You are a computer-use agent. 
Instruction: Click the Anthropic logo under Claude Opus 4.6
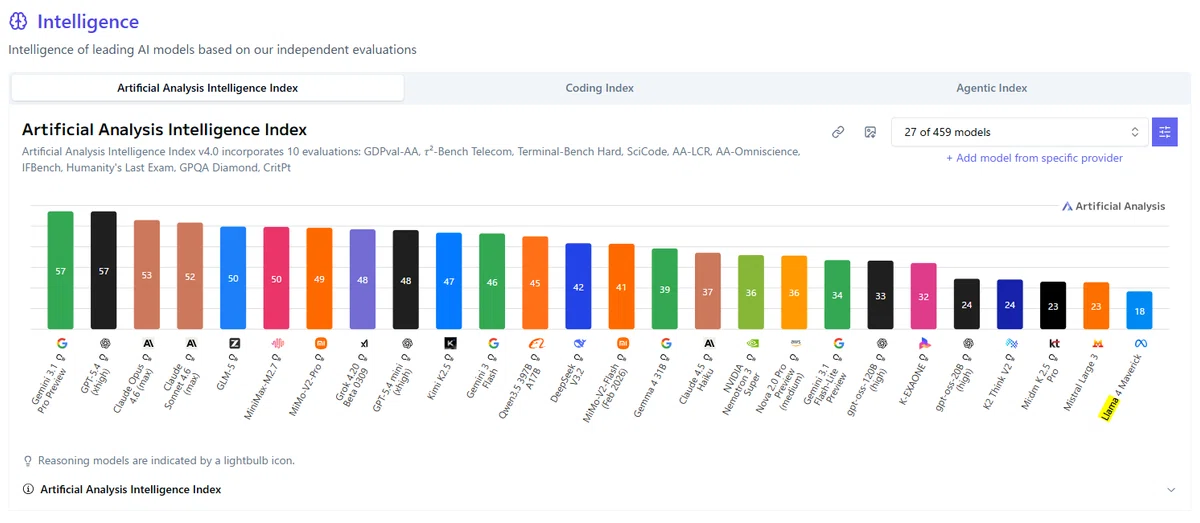pyautogui.click(x=147, y=342)
